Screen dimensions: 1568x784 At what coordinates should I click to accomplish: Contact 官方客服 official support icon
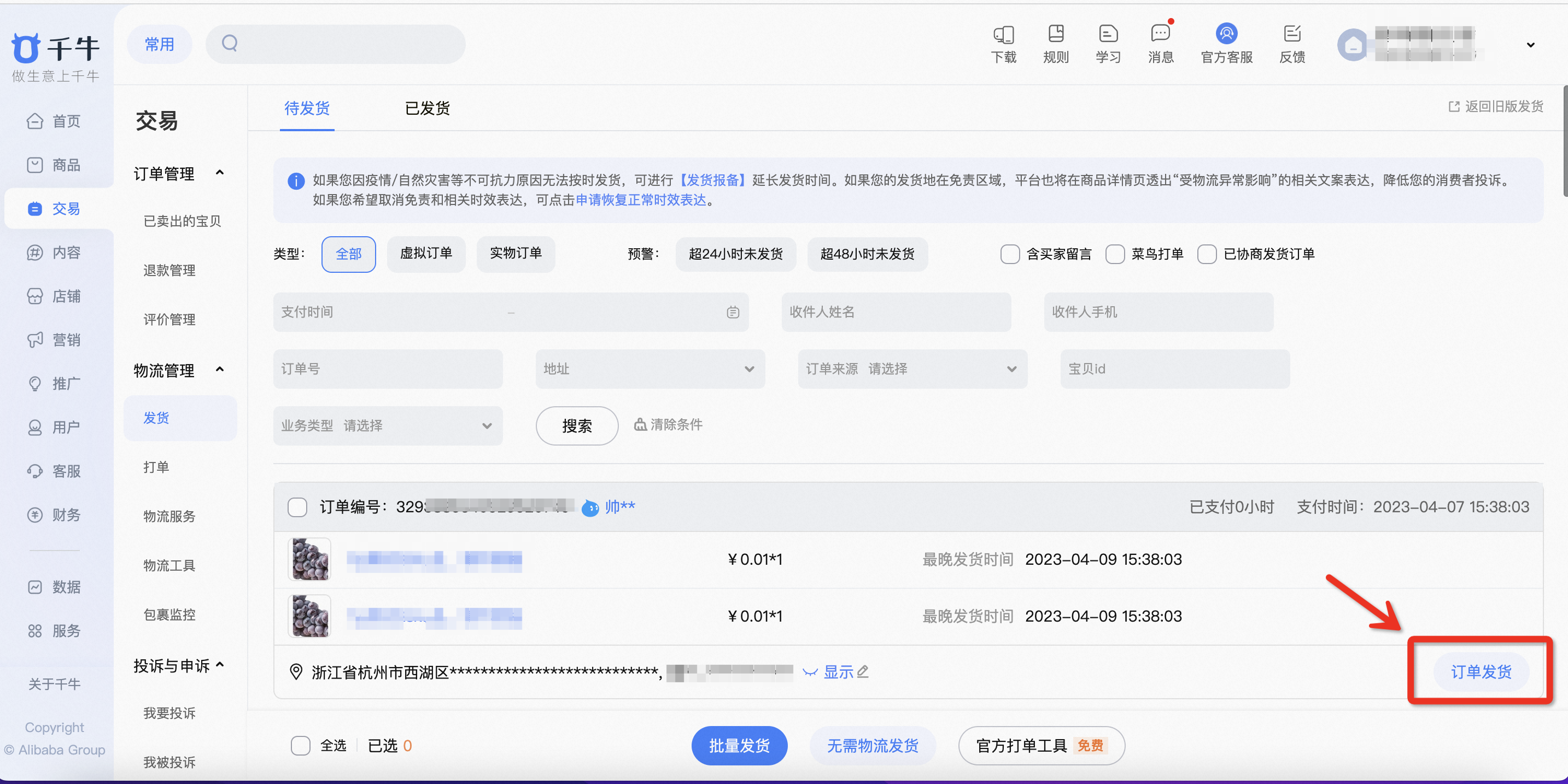click(x=1226, y=33)
